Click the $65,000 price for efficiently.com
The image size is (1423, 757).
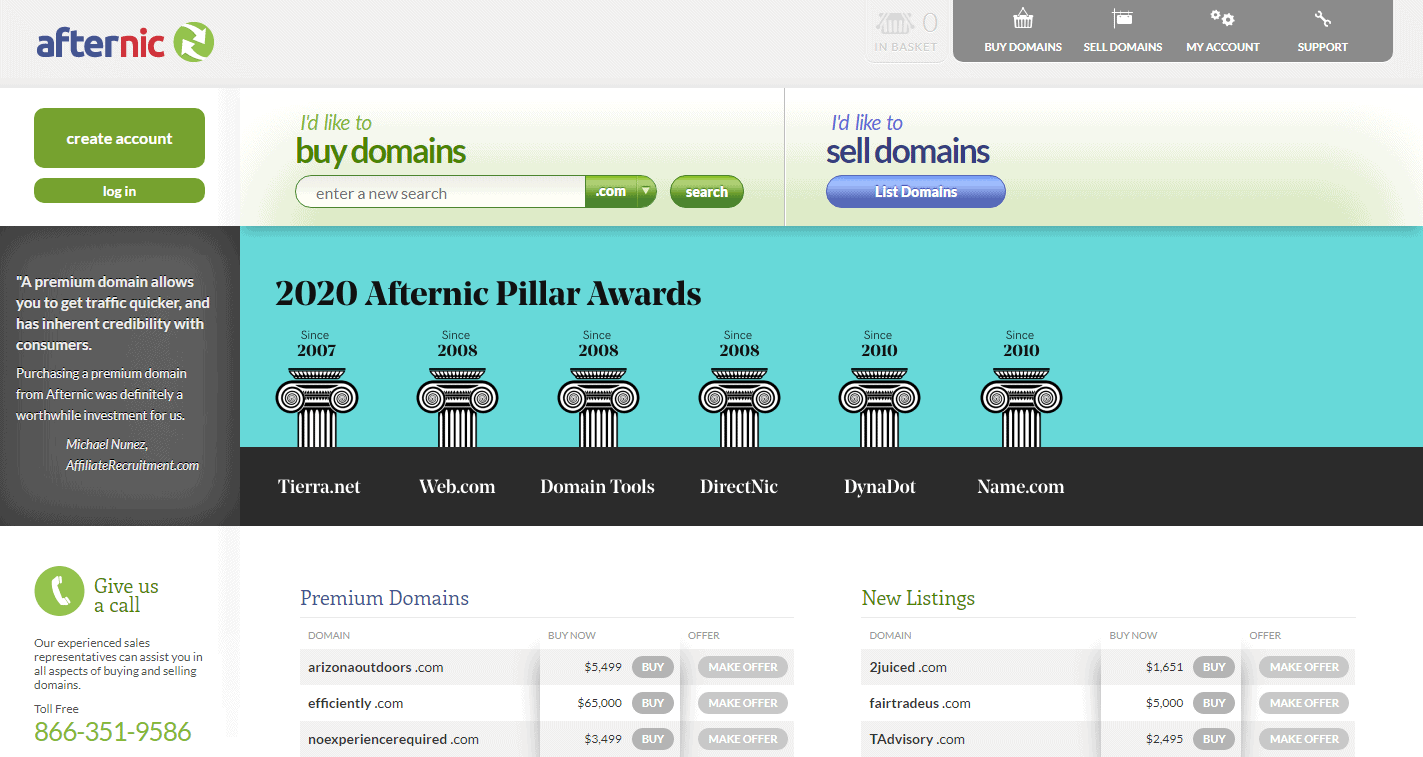pos(600,703)
